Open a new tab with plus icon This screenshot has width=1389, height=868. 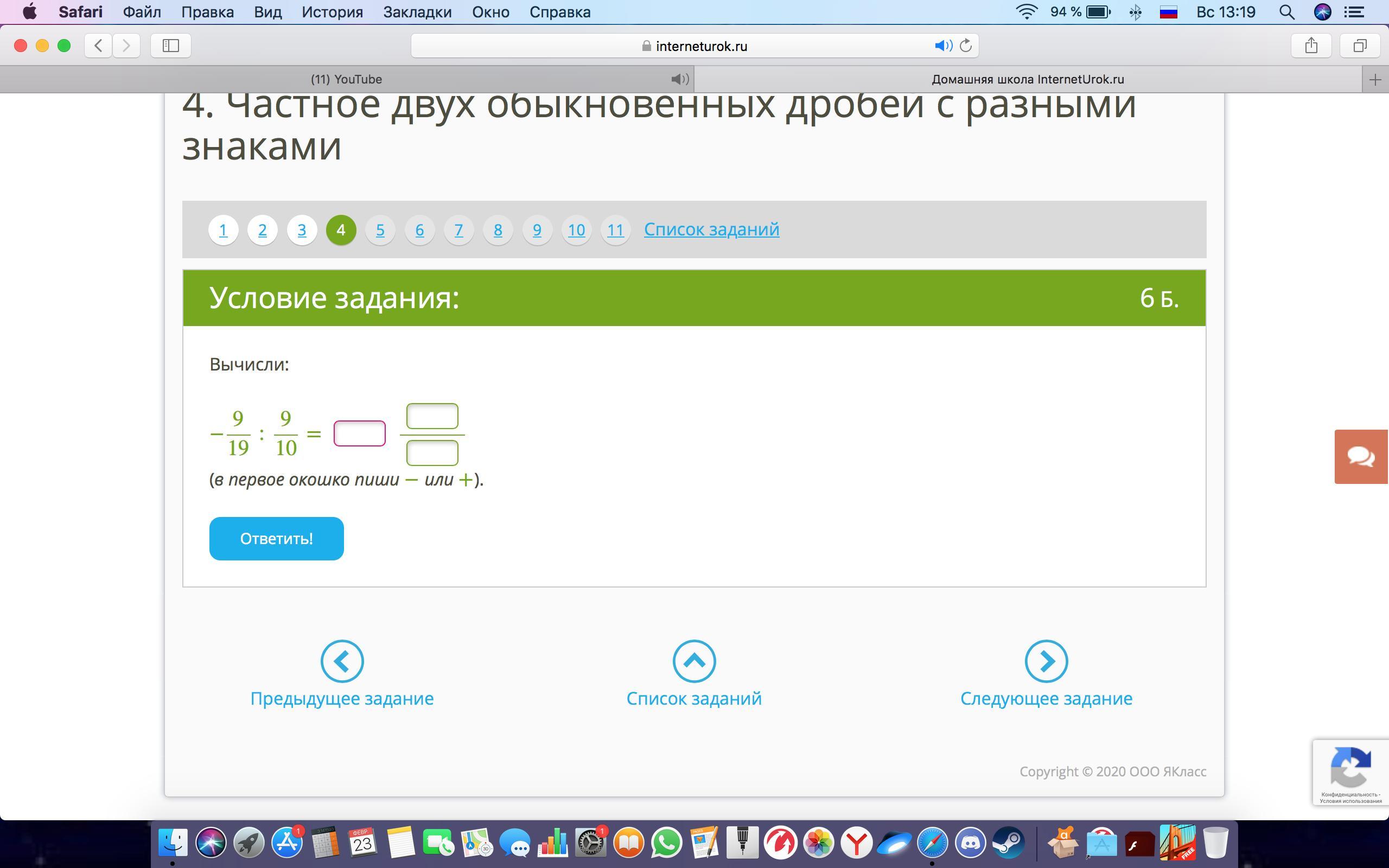pos(1375,79)
